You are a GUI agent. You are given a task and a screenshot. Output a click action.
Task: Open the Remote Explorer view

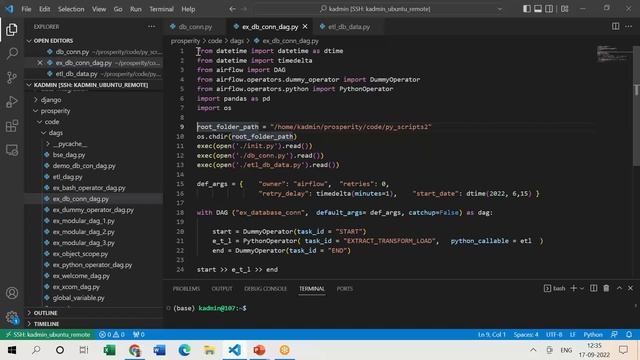[x=12, y=150]
